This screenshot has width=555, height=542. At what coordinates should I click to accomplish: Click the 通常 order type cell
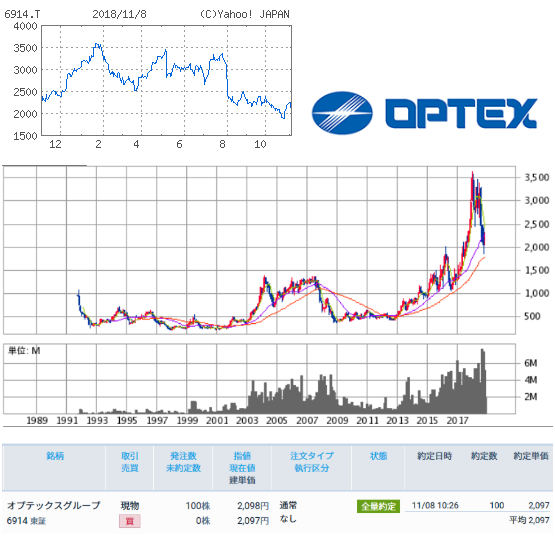(288, 505)
